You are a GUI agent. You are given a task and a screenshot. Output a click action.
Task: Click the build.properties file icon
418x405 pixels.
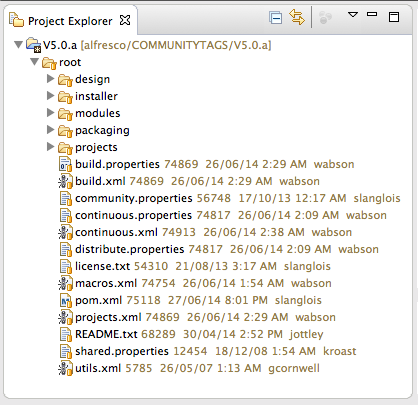pos(65,164)
